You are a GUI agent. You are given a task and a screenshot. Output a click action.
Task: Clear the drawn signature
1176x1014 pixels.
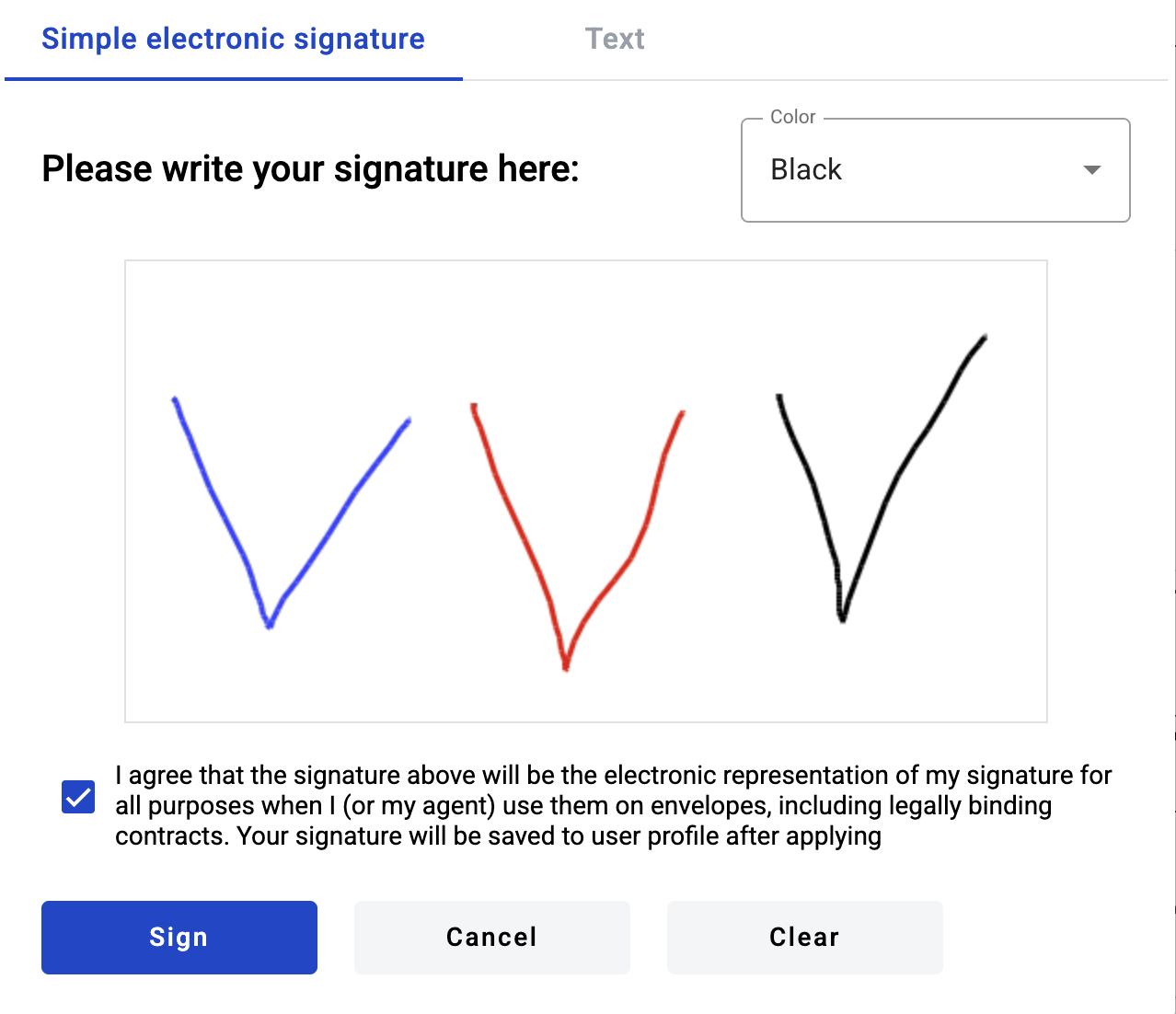click(x=803, y=937)
